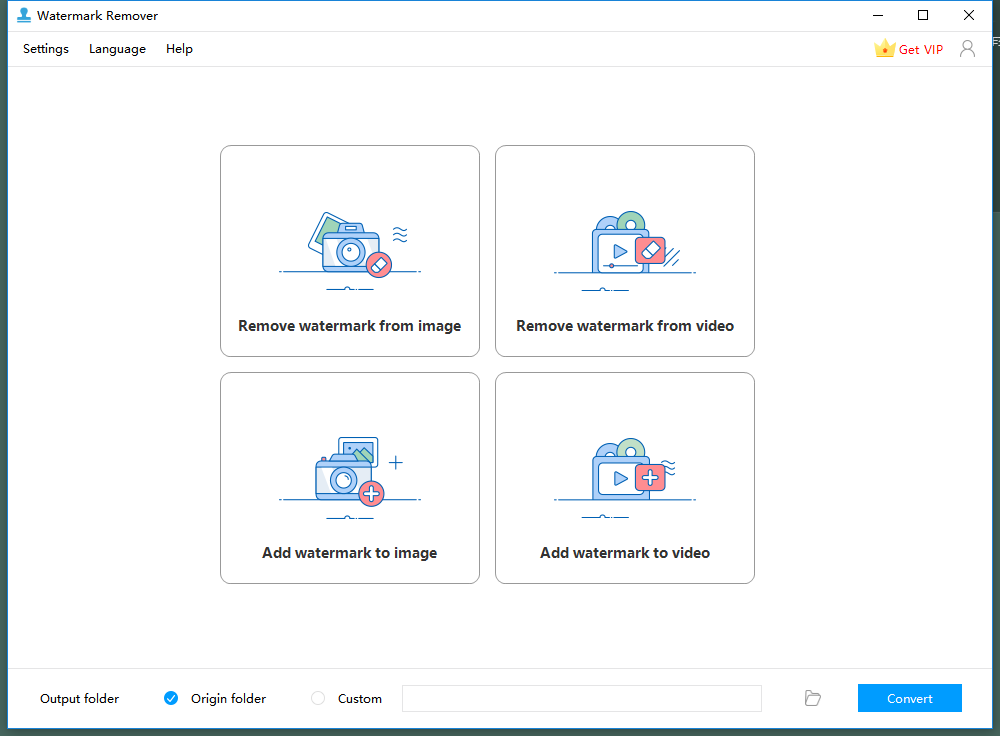Click 'Add watermark to video' label
Viewport: 1000px width, 736px height.
pos(625,553)
